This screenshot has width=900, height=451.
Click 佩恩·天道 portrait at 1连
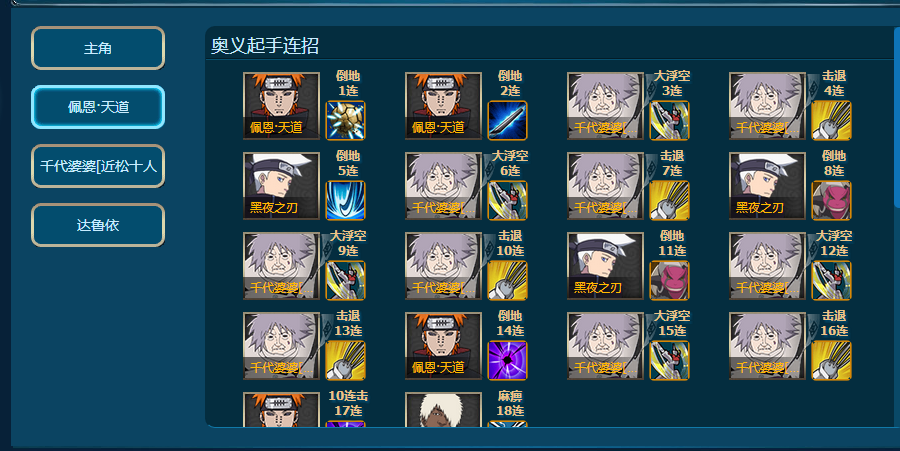pos(281,106)
